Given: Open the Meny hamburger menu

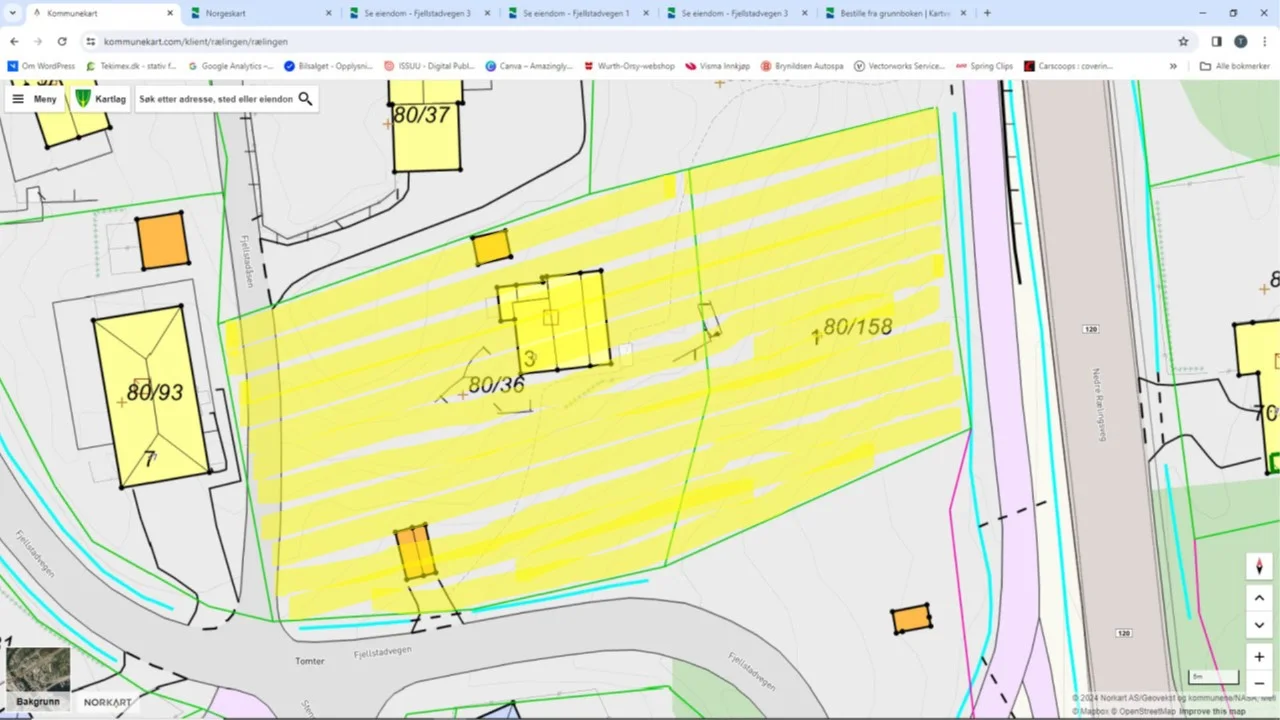Looking at the screenshot, I should pyautogui.click(x=34, y=99).
